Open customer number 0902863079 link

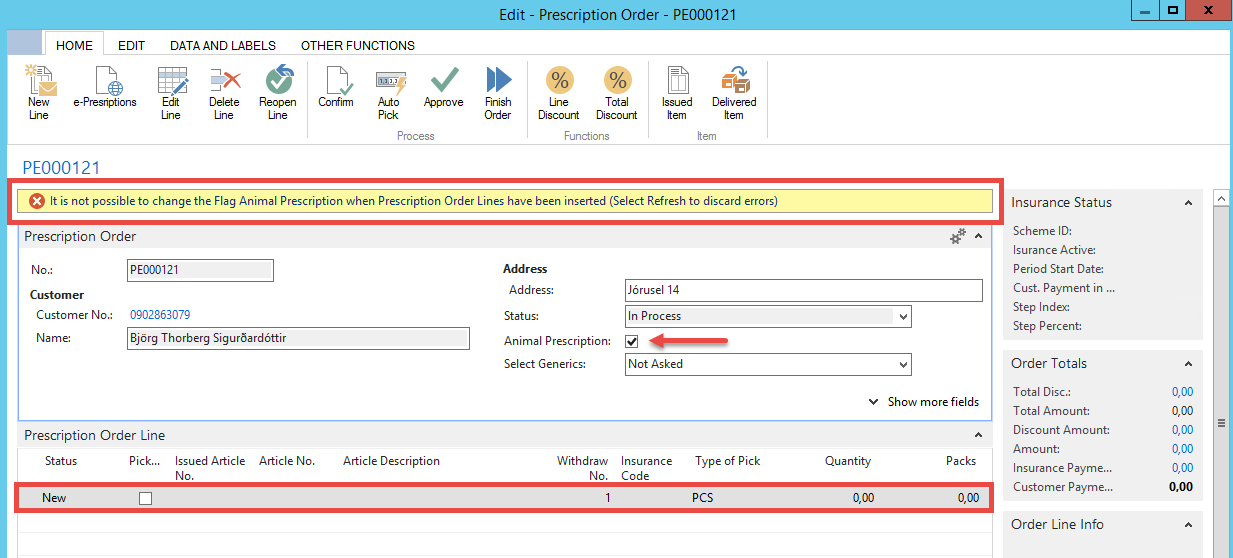click(x=160, y=315)
